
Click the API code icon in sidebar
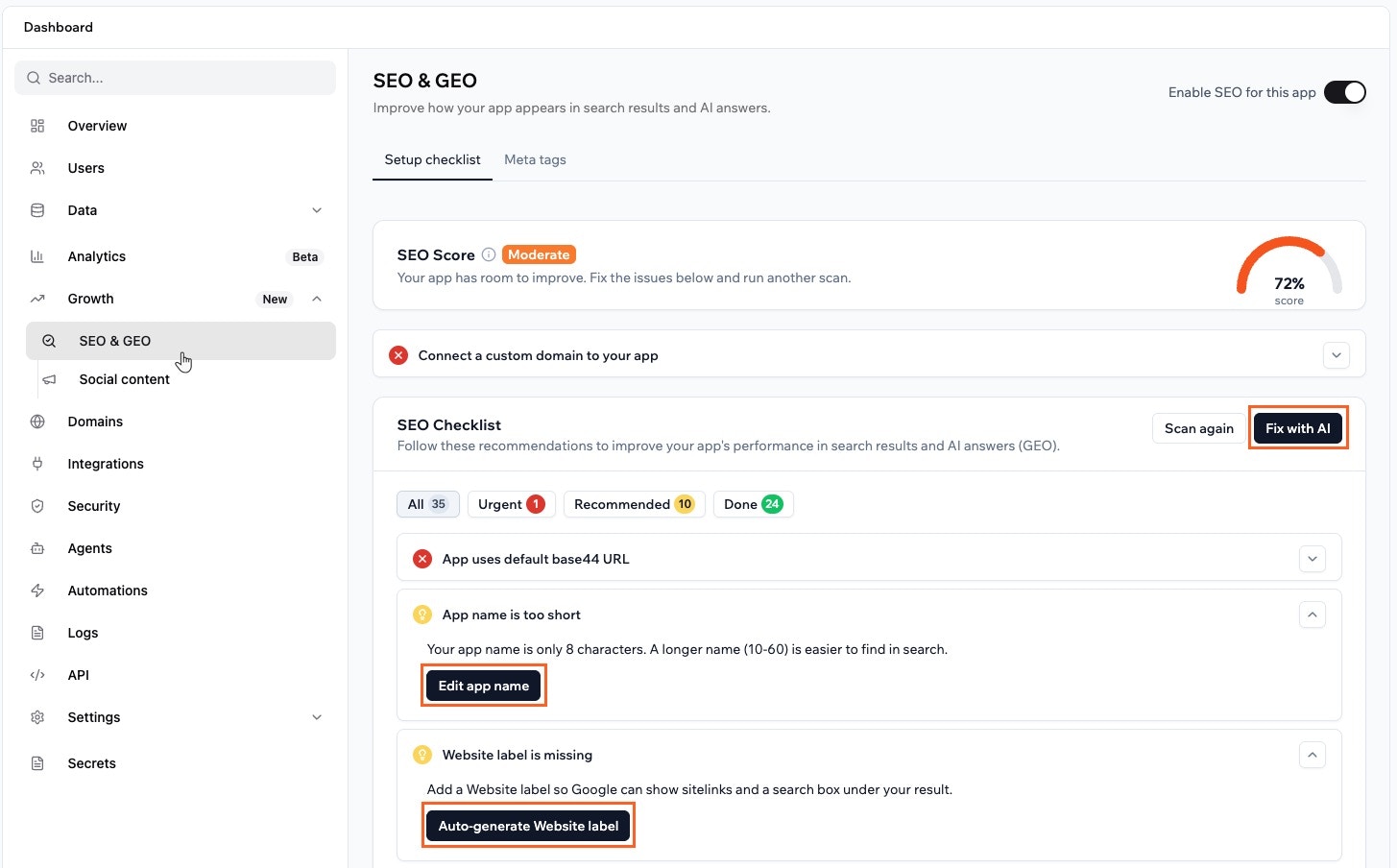pyautogui.click(x=36, y=675)
